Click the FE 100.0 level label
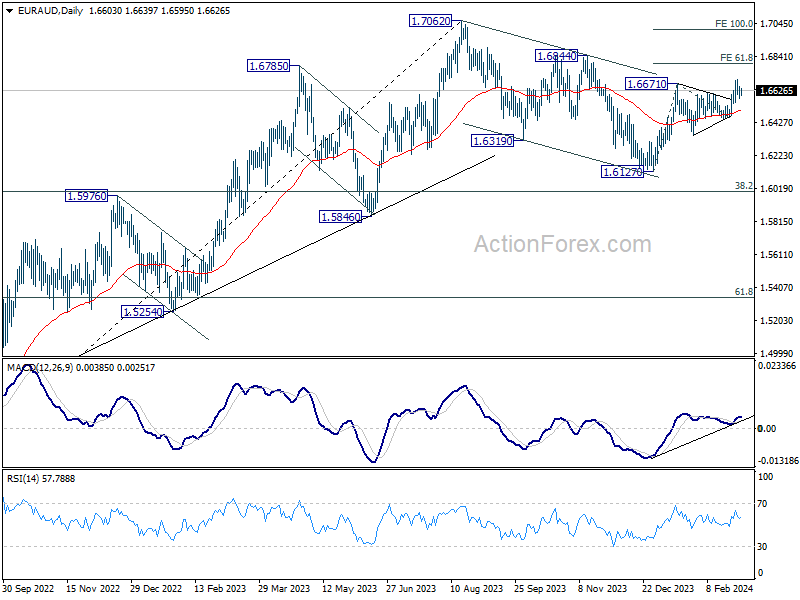The image size is (800, 600). (734, 23)
